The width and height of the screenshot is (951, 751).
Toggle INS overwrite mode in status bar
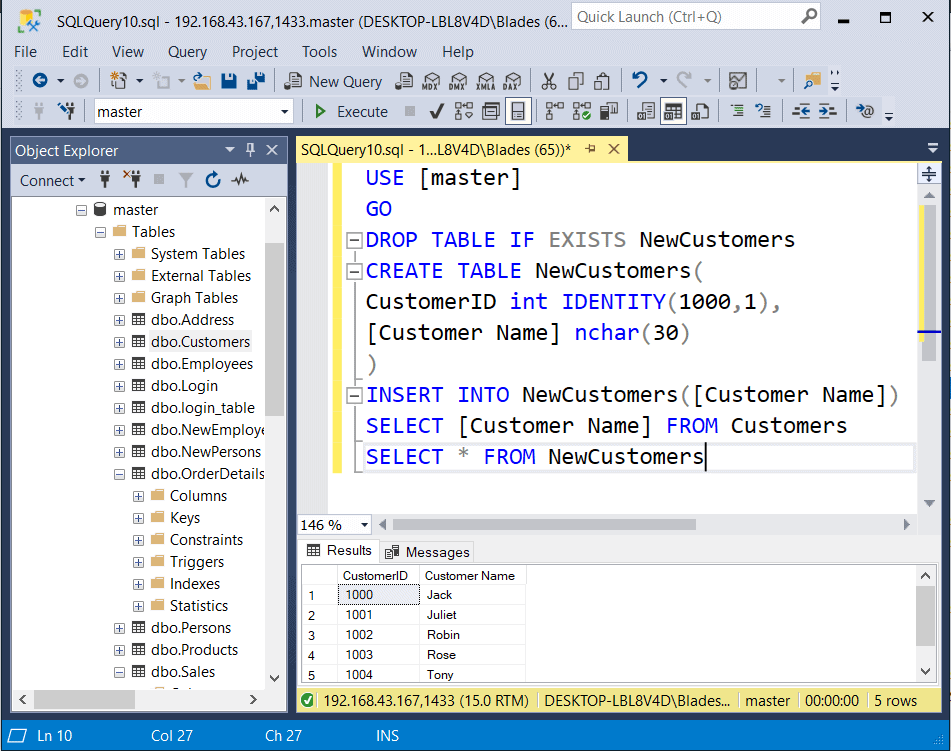pos(387,735)
